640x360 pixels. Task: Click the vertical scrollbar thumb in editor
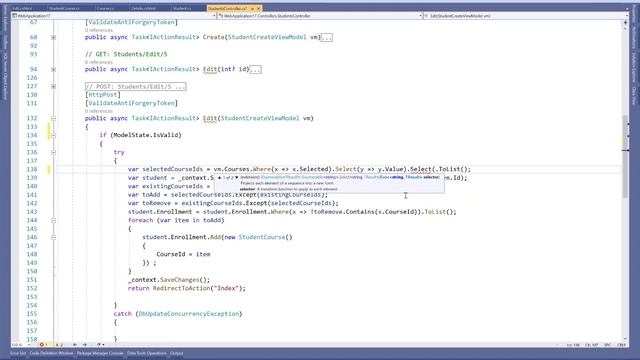click(625, 157)
